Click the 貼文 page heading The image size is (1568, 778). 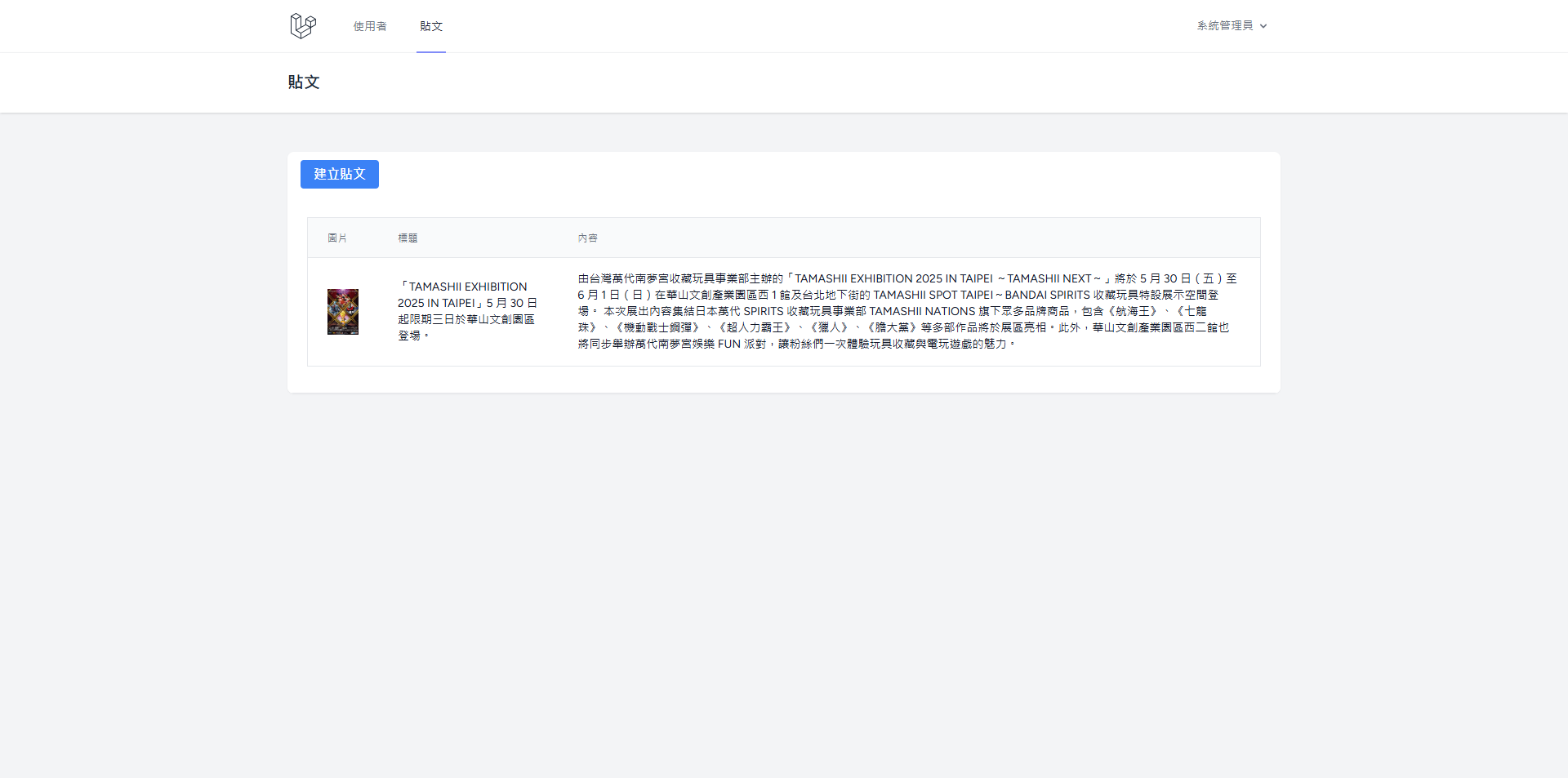click(x=304, y=82)
